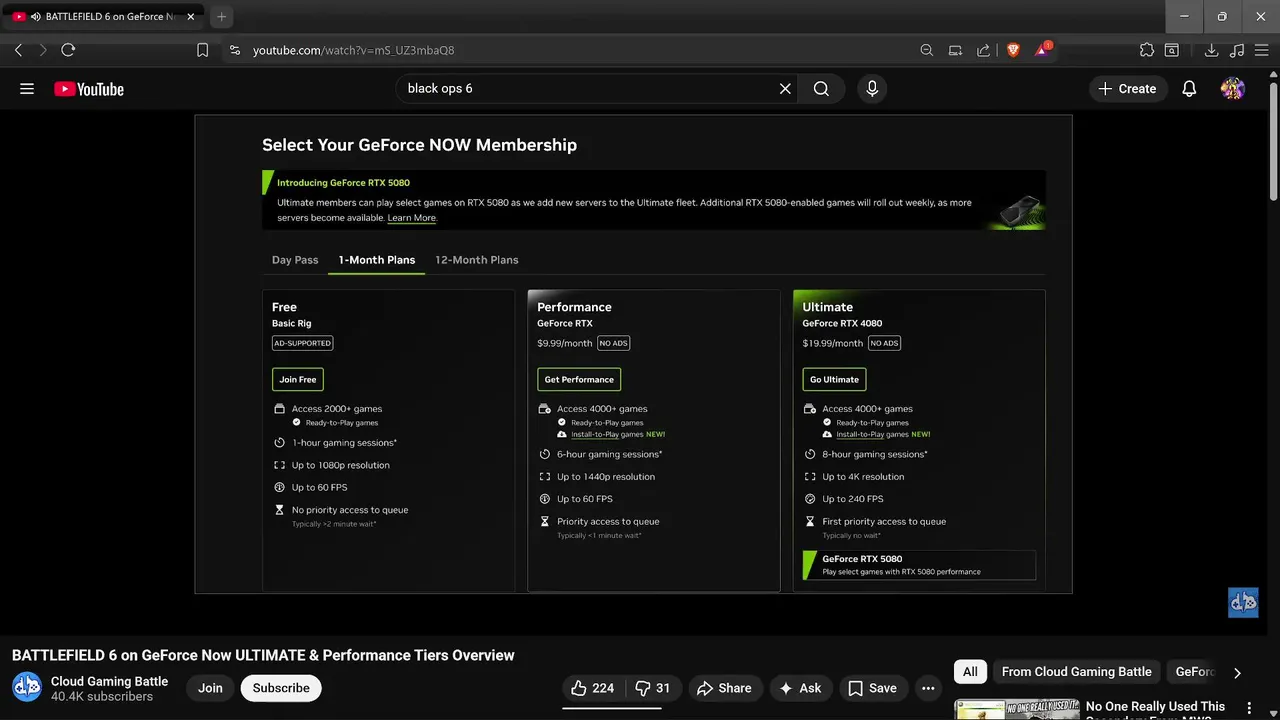Open the music note playlist icon
Viewport: 1280px width, 720px height.
point(1237,50)
